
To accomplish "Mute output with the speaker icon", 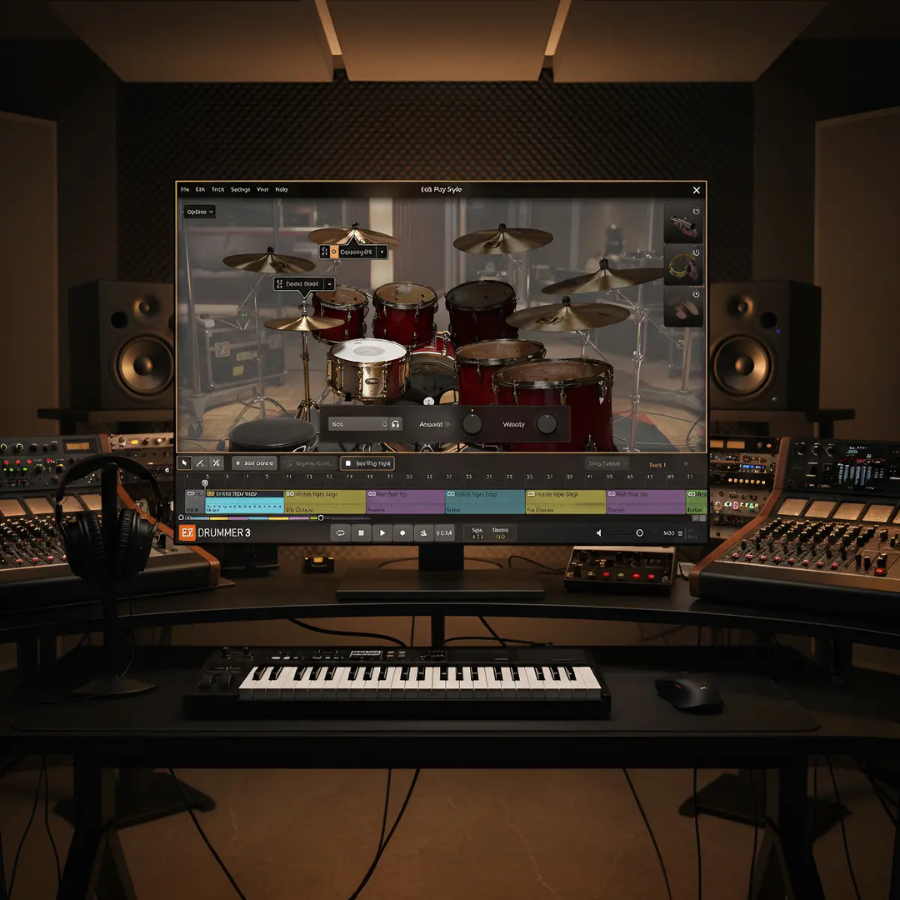I will (x=599, y=533).
